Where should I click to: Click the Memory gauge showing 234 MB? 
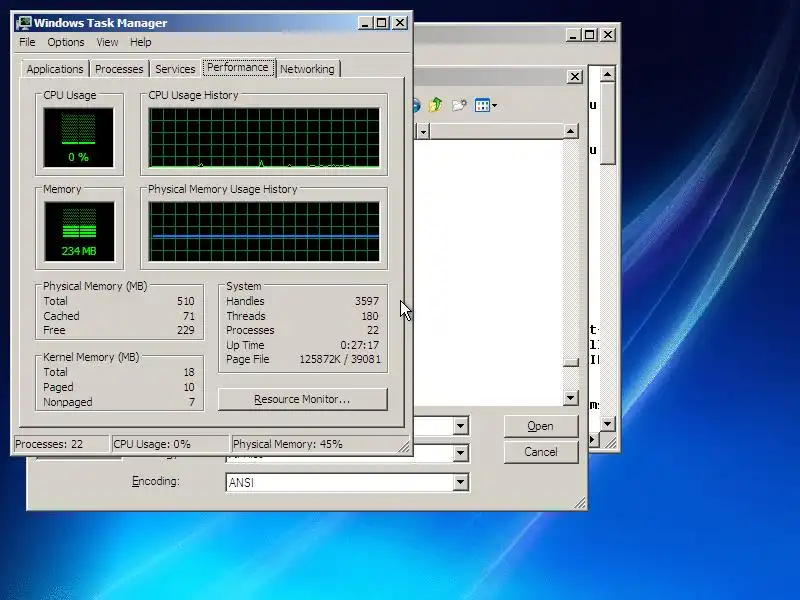click(79, 232)
